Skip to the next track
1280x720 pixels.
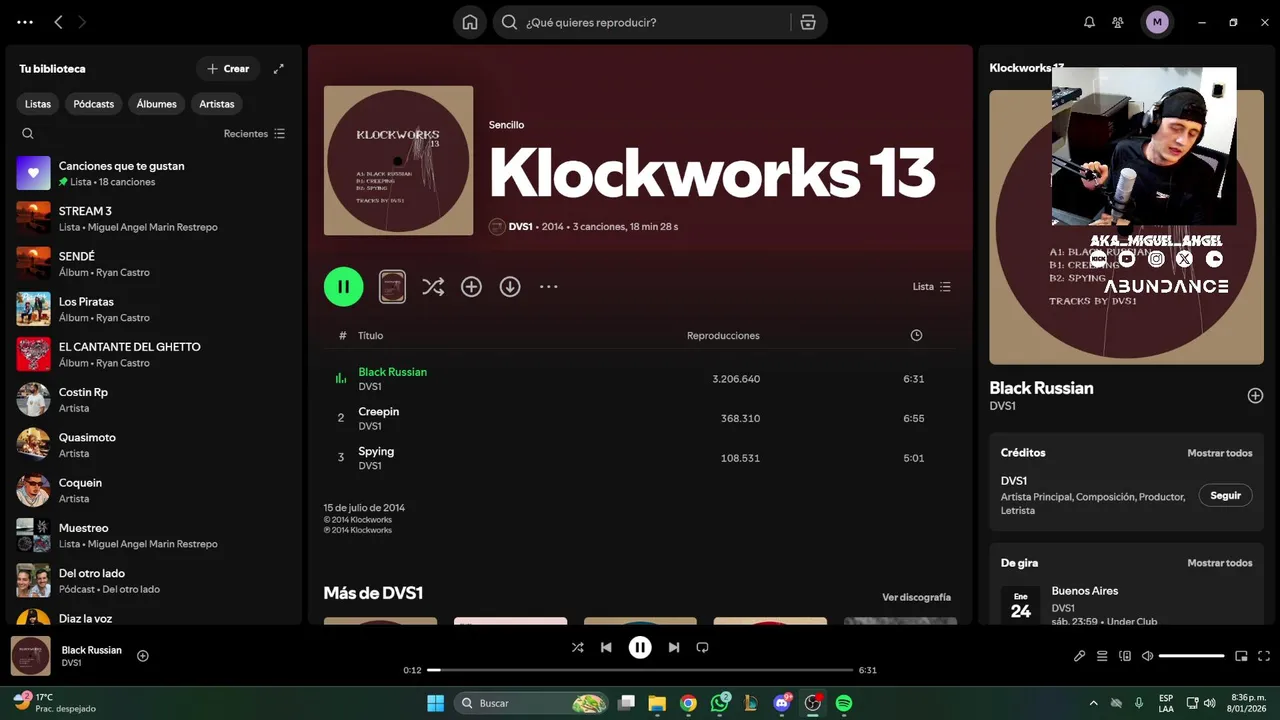tap(674, 647)
